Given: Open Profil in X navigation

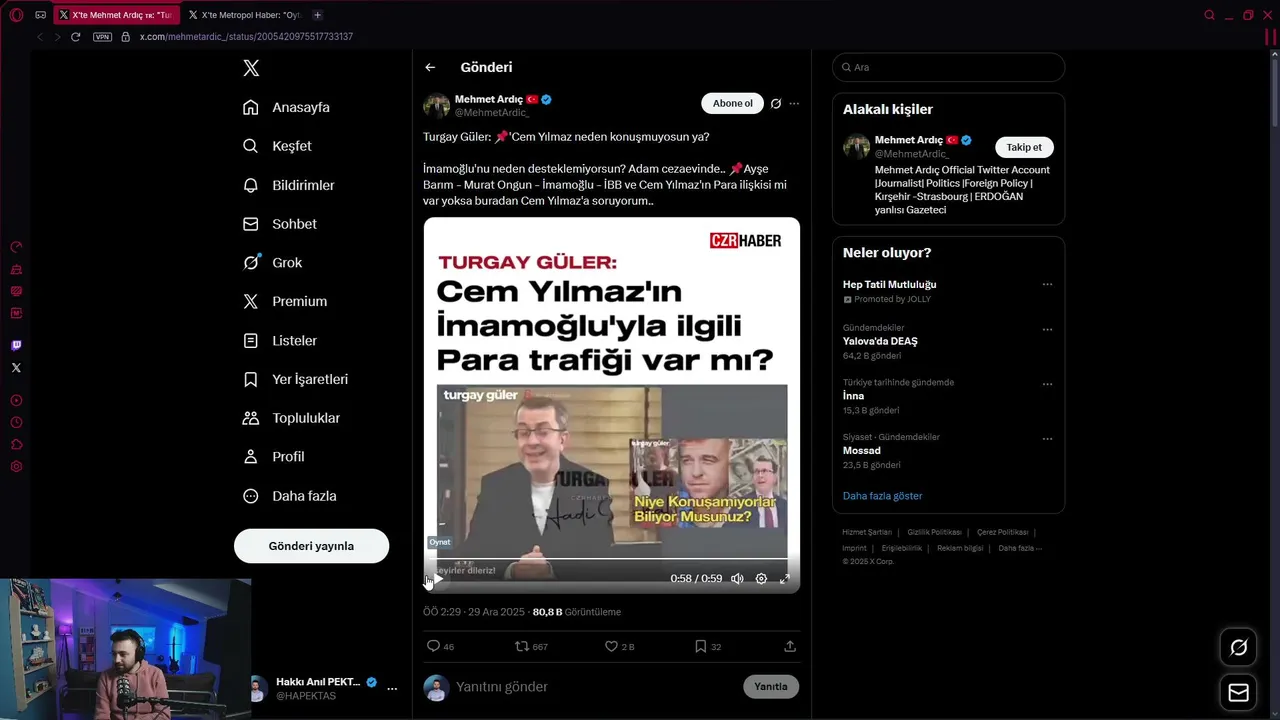Looking at the screenshot, I should (x=274, y=456).
